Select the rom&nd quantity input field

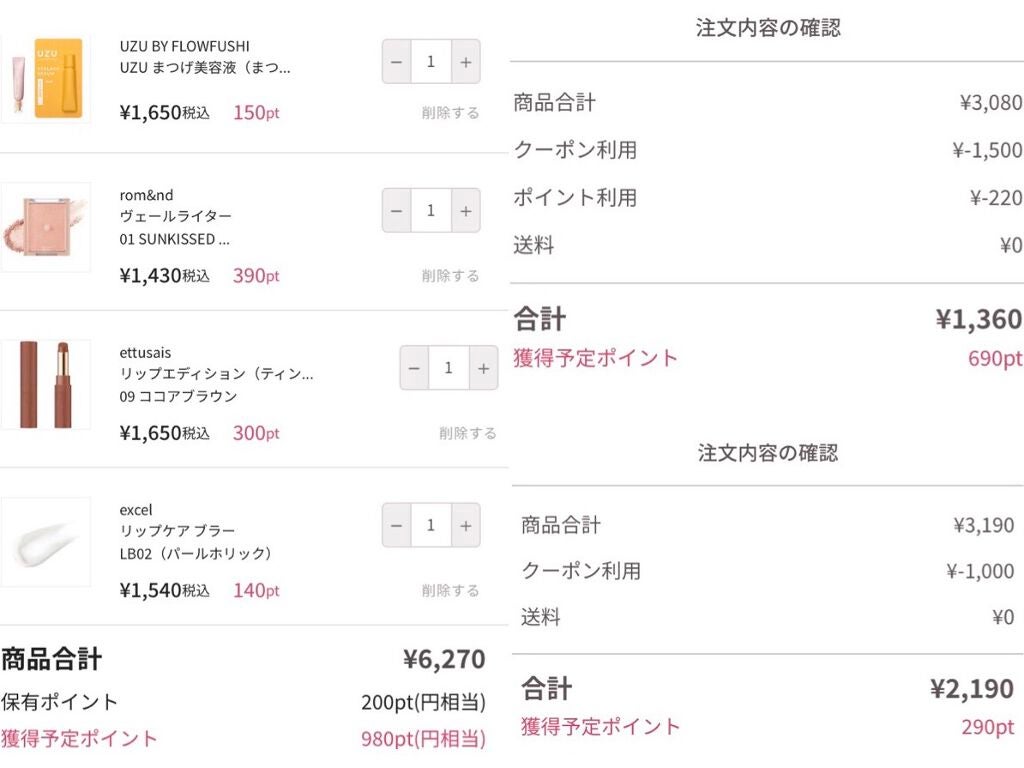(430, 210)
